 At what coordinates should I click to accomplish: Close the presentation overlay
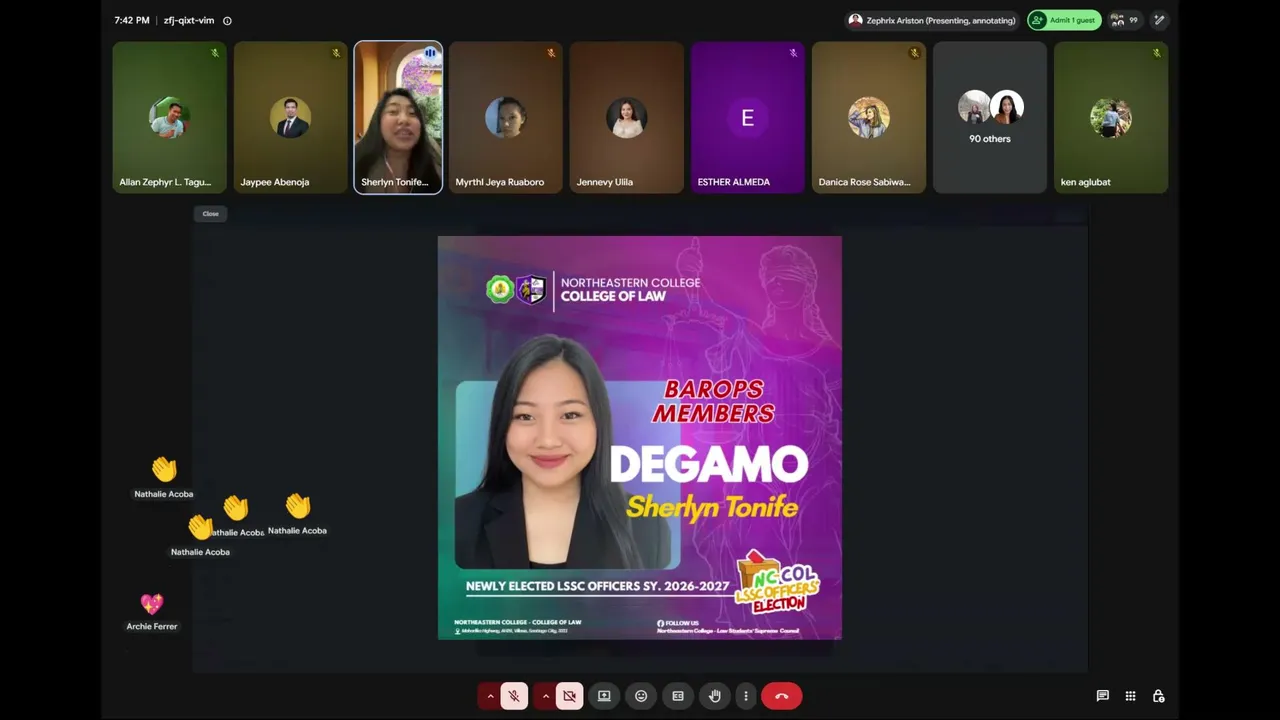point(210,213)
